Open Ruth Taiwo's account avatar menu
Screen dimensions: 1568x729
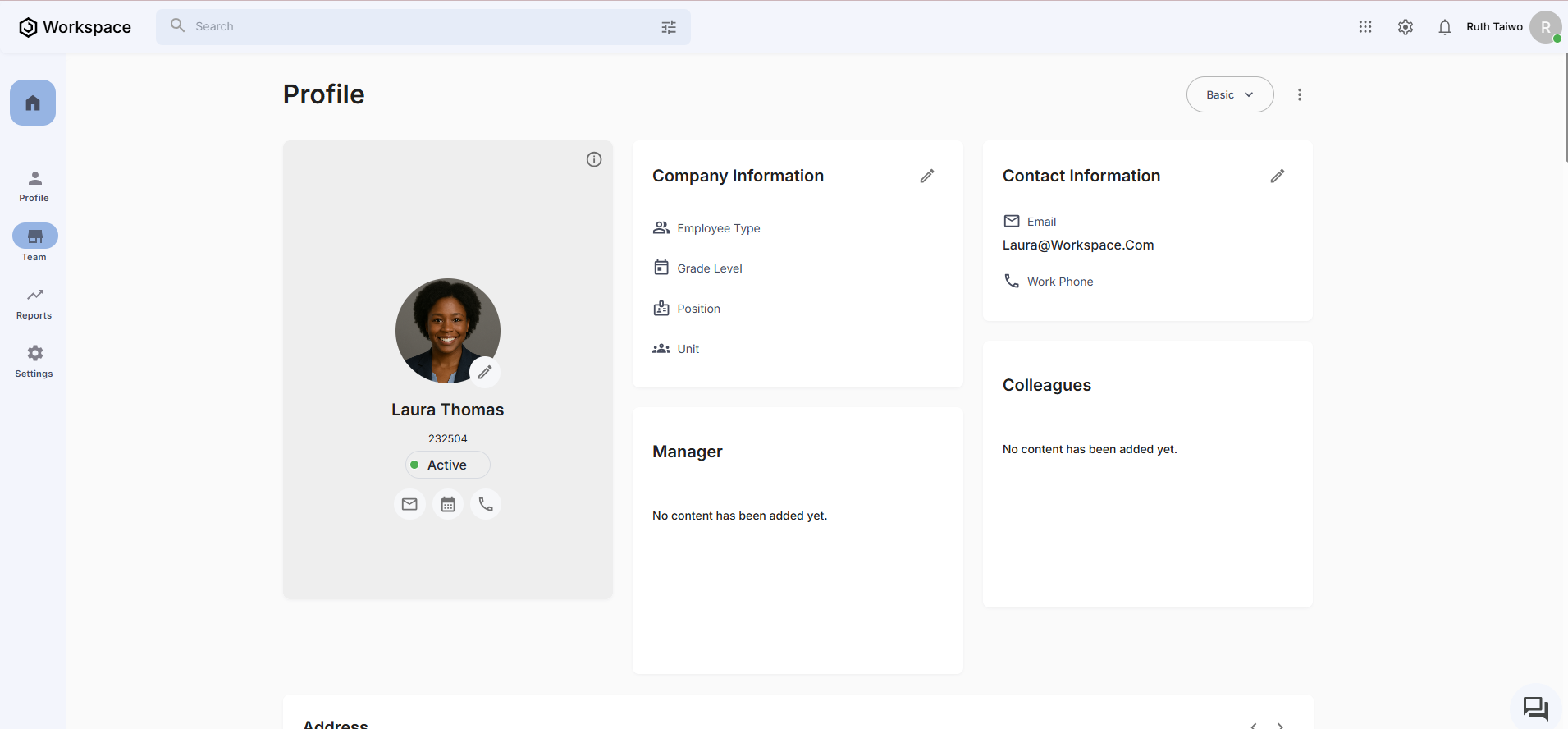point(1545,27)
